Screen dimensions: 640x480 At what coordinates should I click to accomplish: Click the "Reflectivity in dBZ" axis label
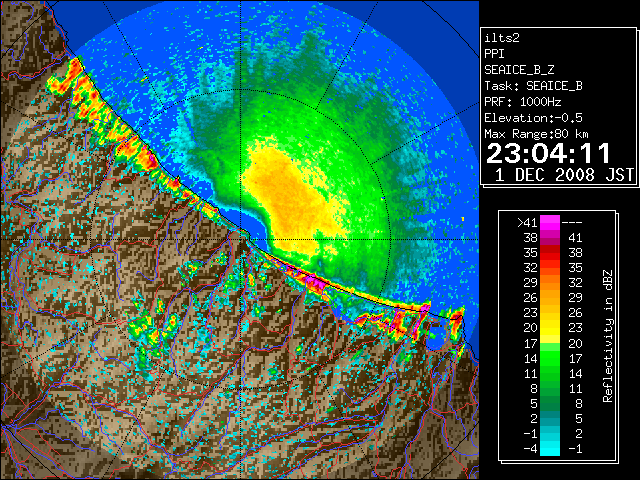tap(608, 336)
